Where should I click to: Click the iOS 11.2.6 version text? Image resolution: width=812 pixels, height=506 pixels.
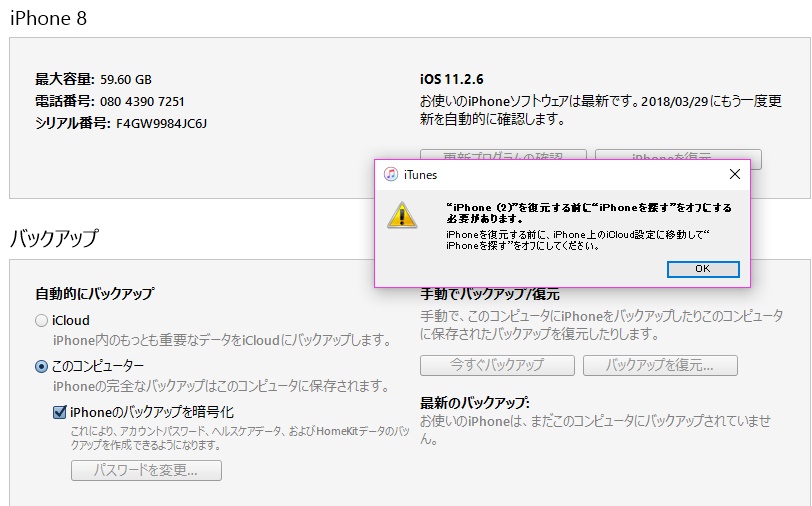click(x=452, y=79)
